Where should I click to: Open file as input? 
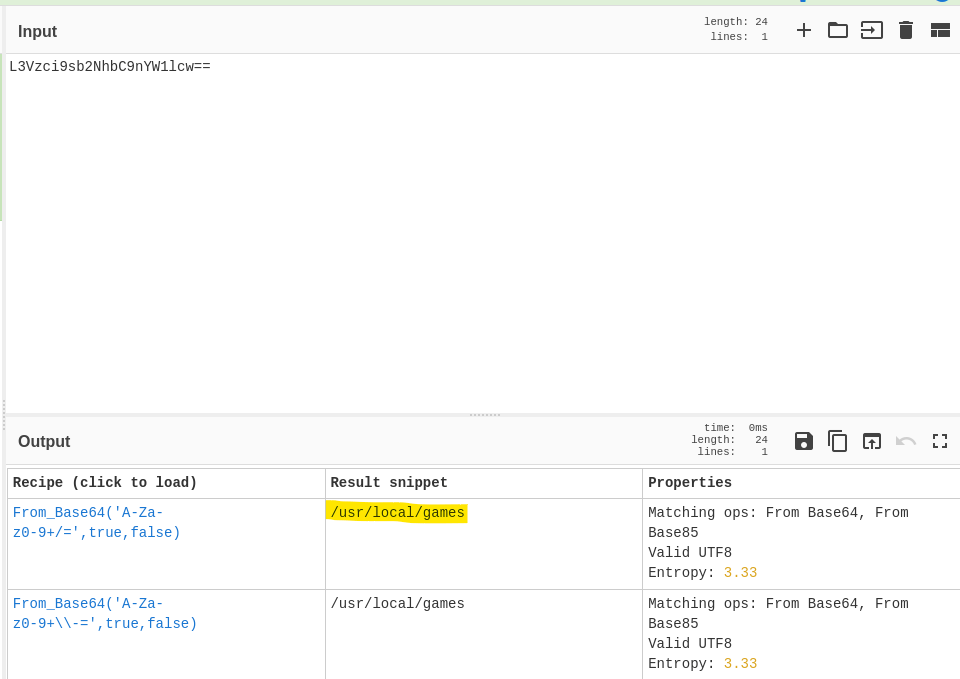(872, 30)
